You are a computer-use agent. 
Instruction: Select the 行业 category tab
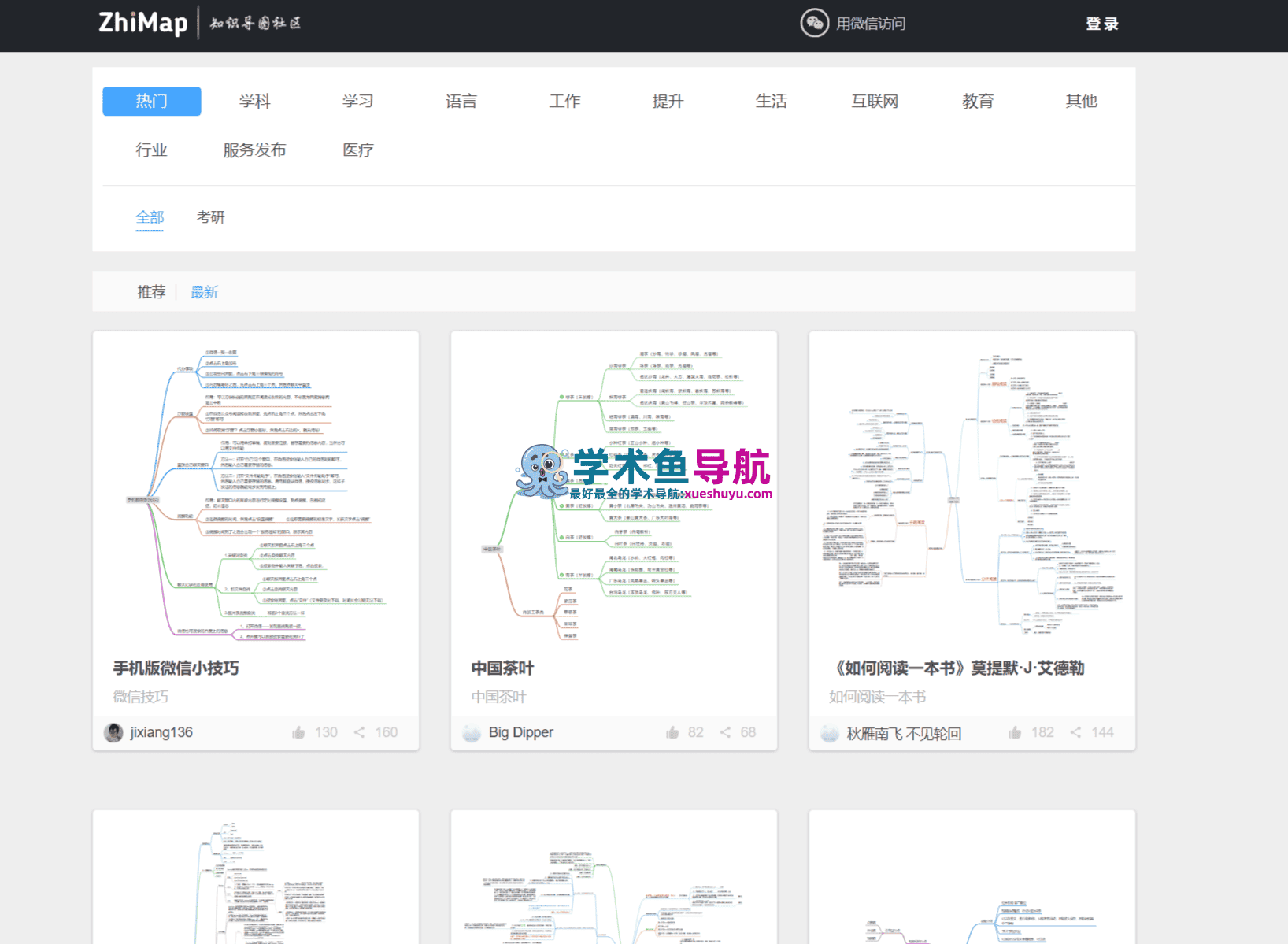coord(152,150)
